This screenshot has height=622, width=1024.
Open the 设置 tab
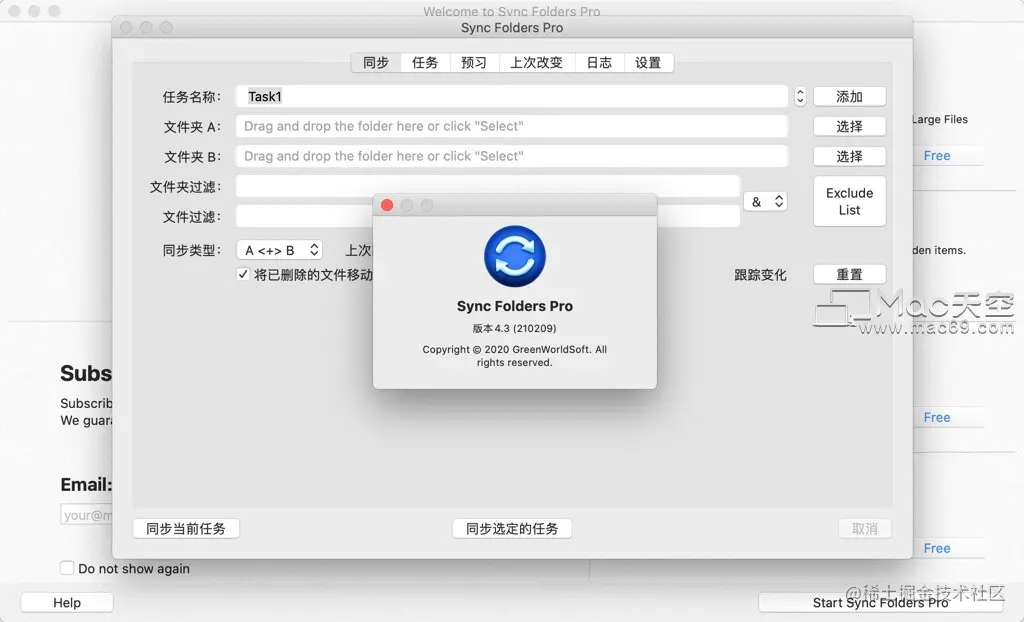(648, 63)
